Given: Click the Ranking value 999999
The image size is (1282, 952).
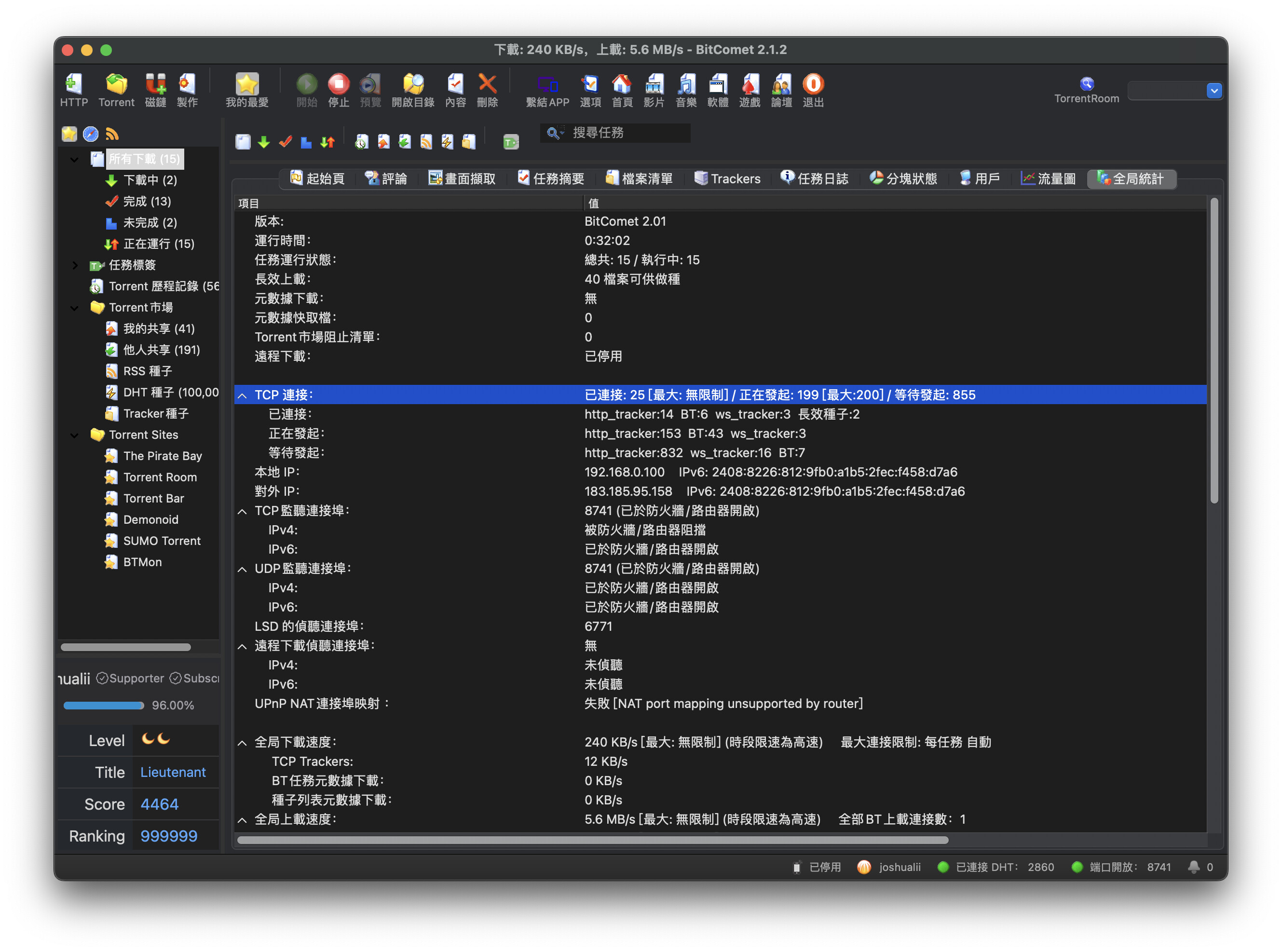Looking at the screenshot, I should click(x=169, y=836).
